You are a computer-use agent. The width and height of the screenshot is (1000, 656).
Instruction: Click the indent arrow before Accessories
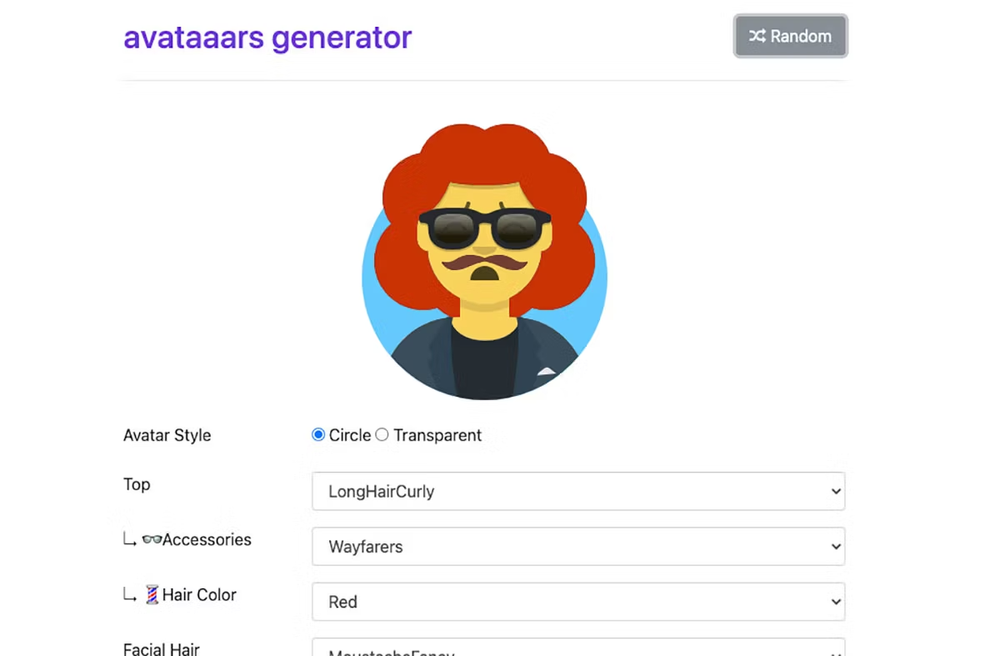coord(129,540)
